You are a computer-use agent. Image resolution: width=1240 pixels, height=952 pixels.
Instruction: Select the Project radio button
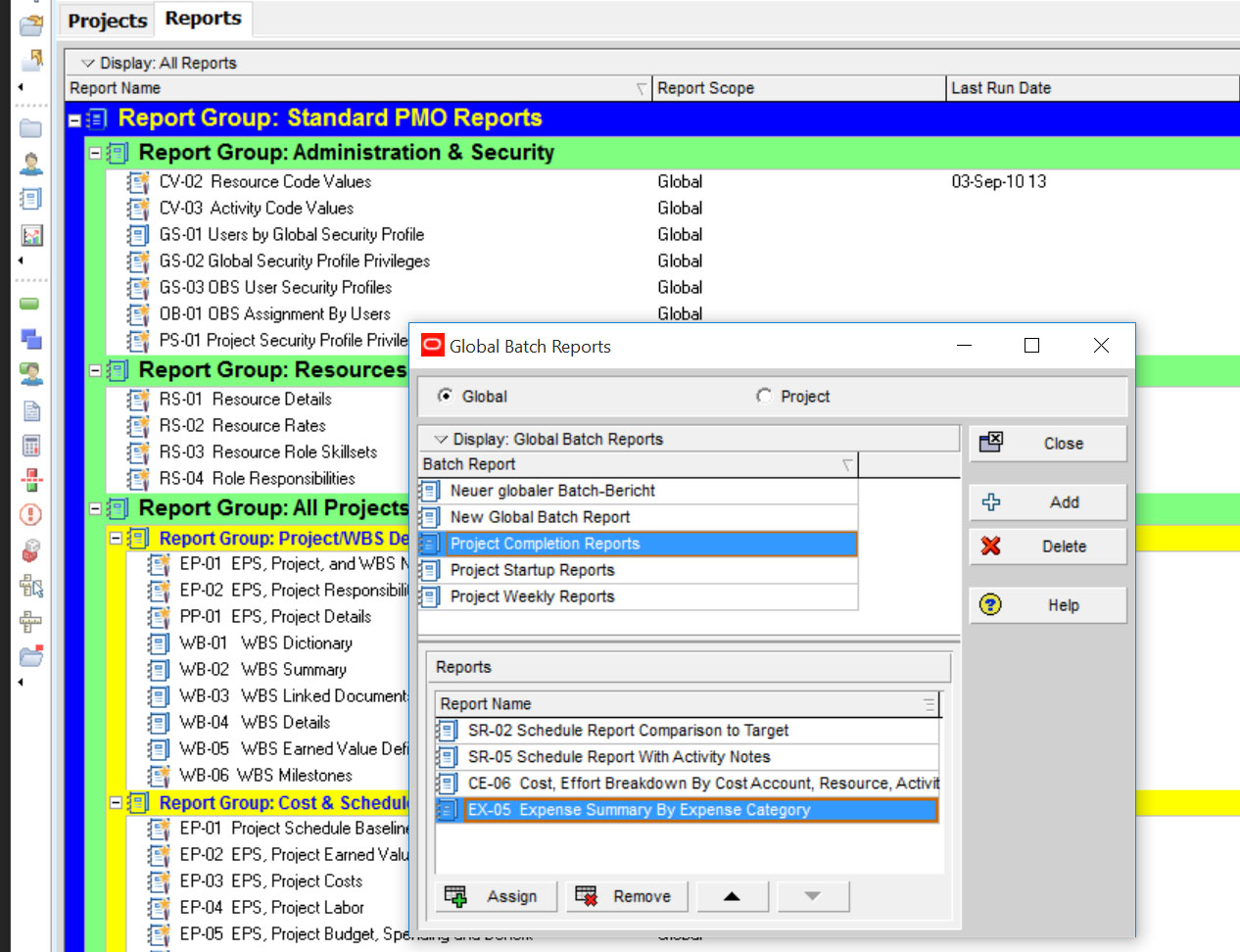(x=764, y=396)
